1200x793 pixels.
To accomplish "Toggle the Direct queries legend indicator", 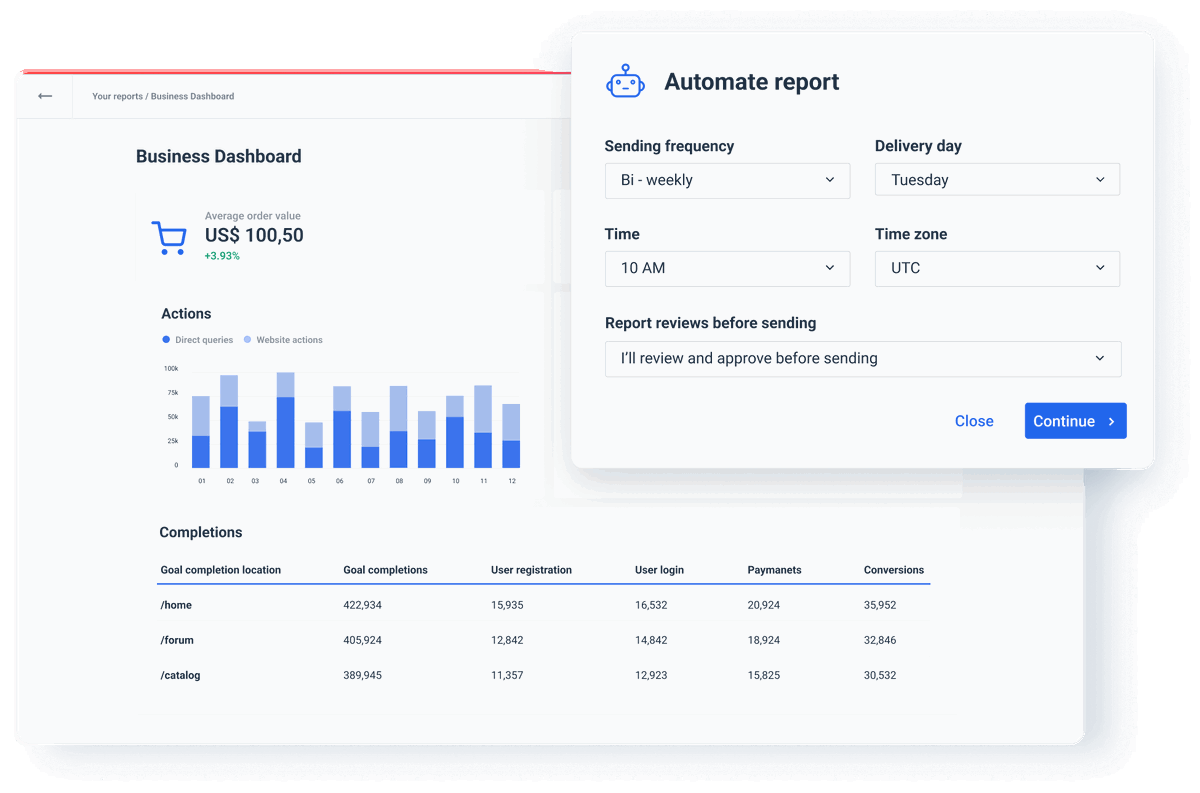I will [165, 340].
